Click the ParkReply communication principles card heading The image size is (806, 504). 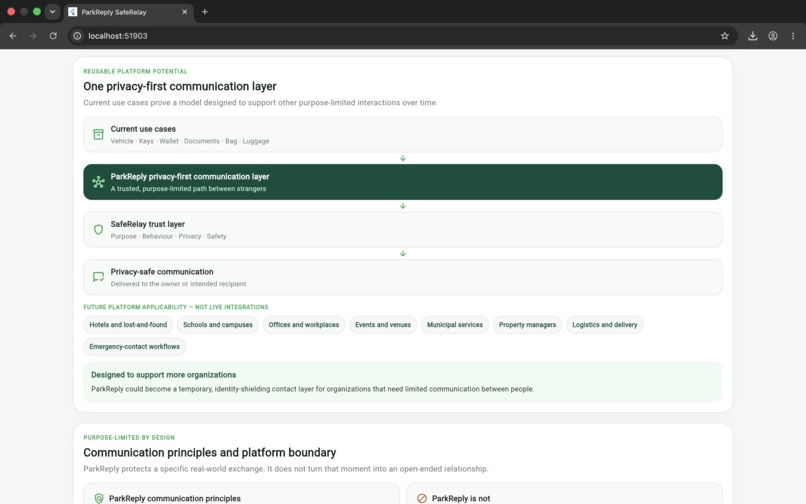(175, 498)
